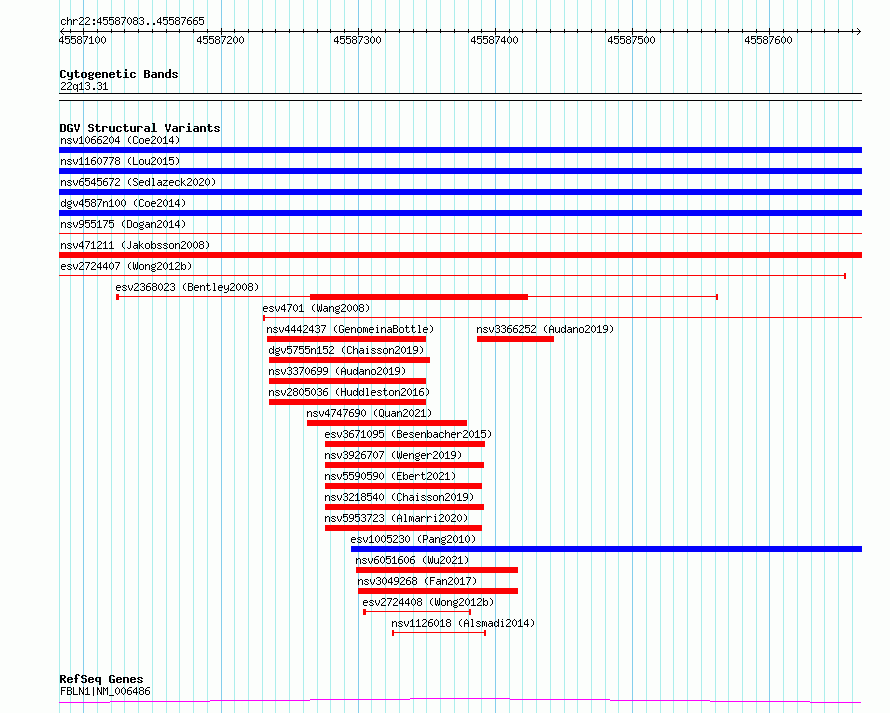Open variant esv2724408 (Wong2012b)
The width and height of the screenshot is (890, 713).
[428, 602]
